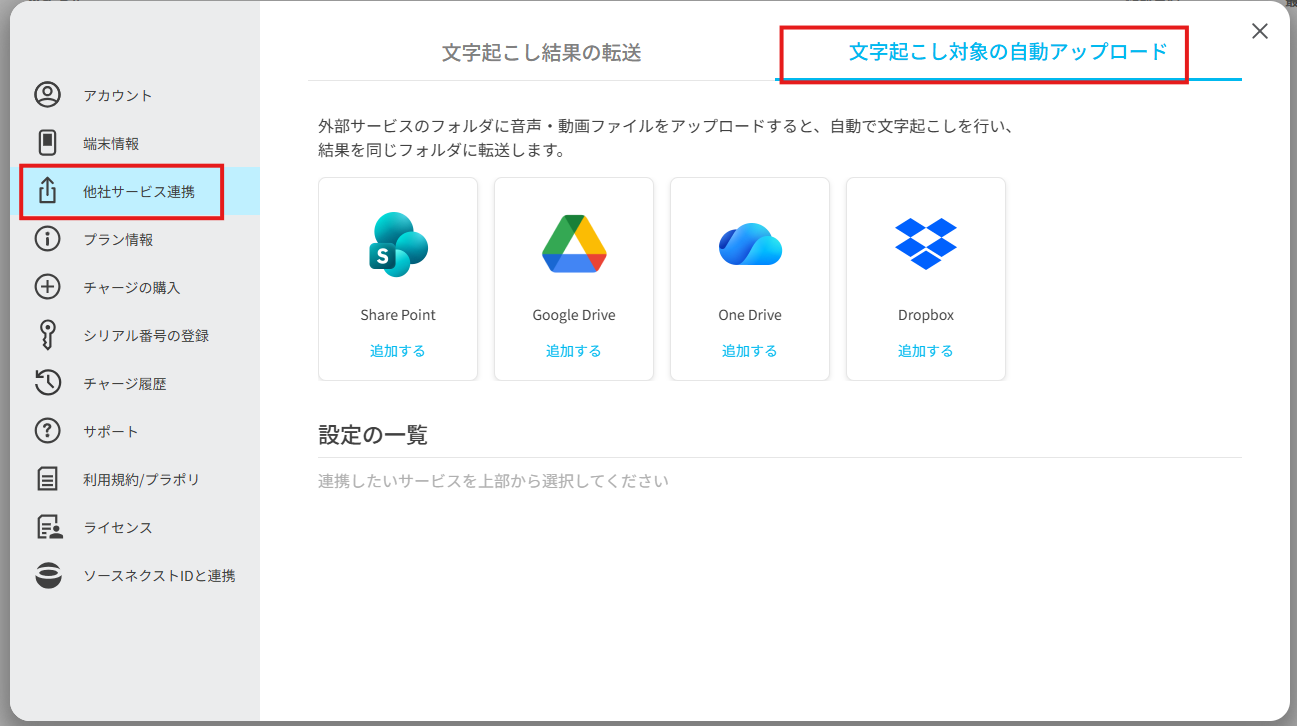Click the serial number key icon
The width and height of the screenshot is (1297, 726).
47,336
